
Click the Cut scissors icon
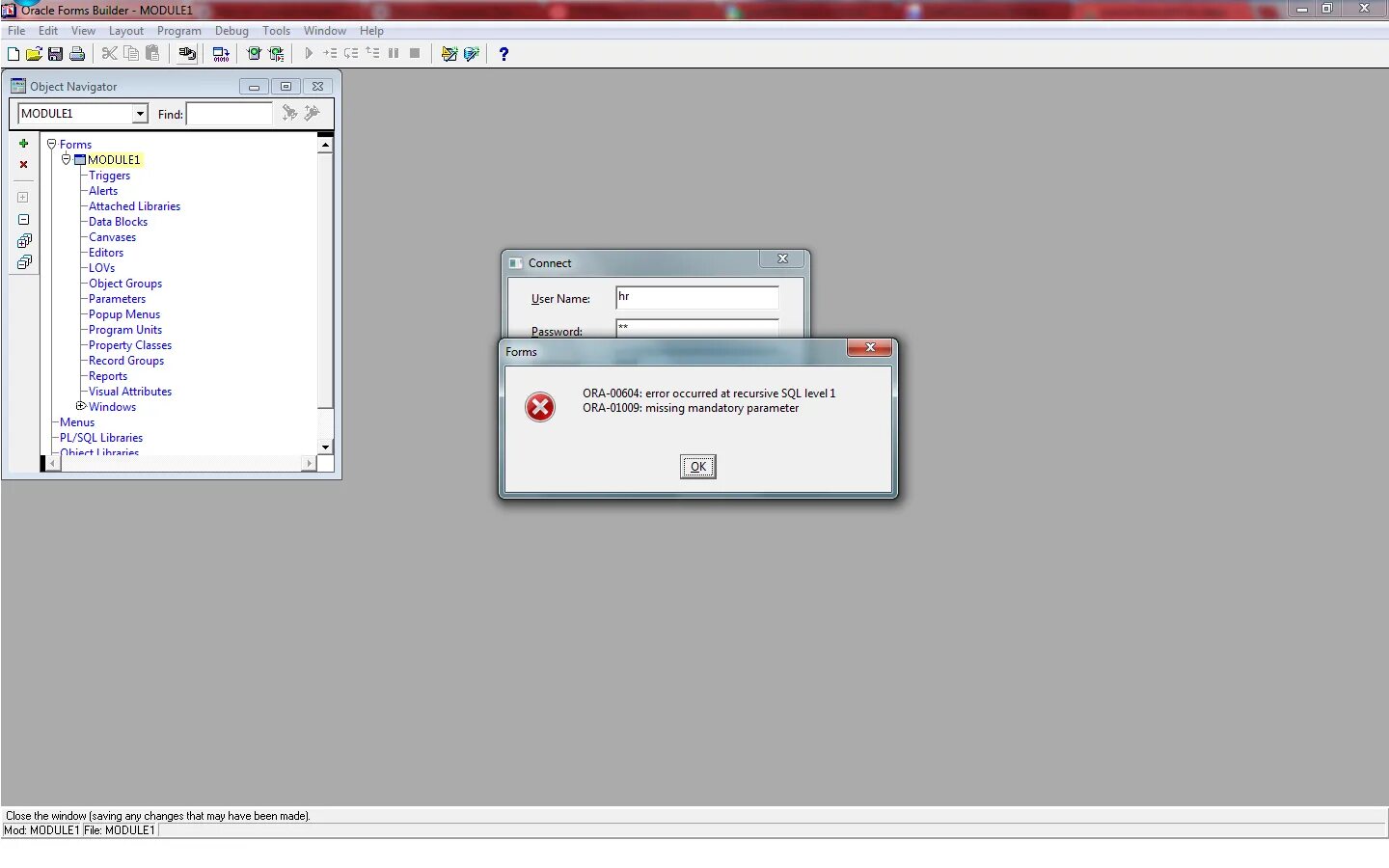point(110,54)
